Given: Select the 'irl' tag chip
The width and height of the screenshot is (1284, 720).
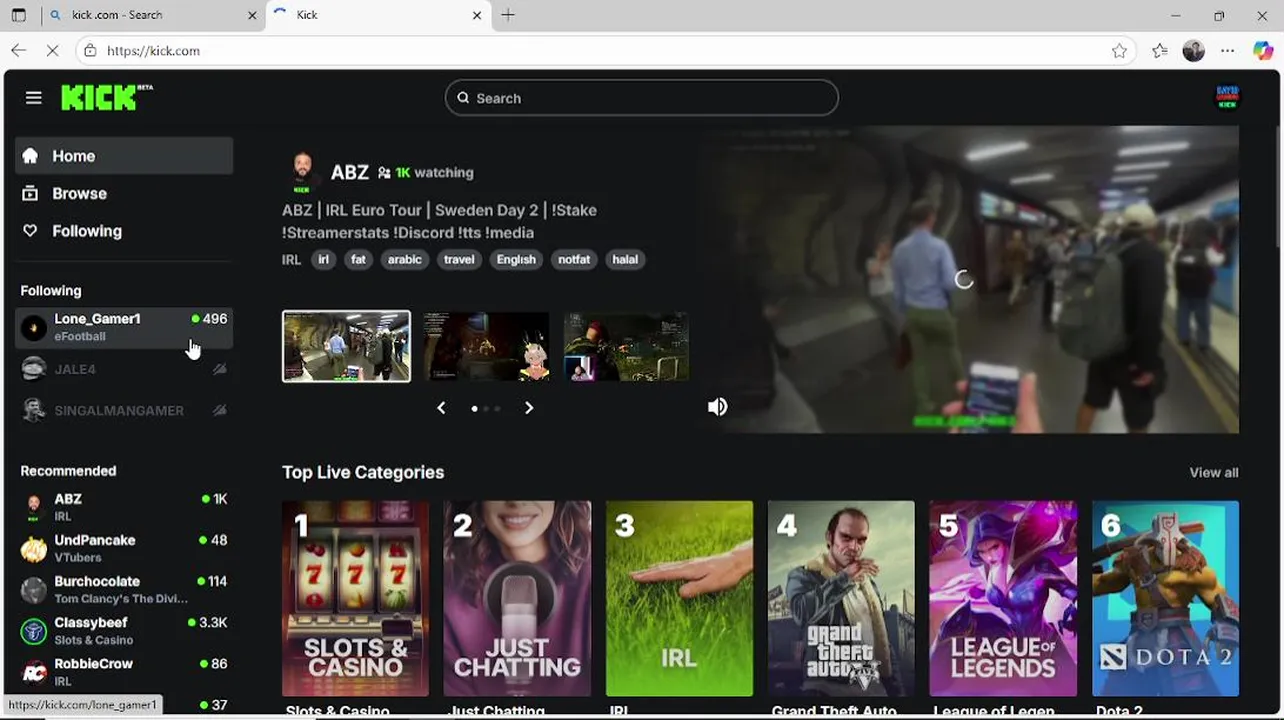Looking at the screenshot, I should coord(323,260).
